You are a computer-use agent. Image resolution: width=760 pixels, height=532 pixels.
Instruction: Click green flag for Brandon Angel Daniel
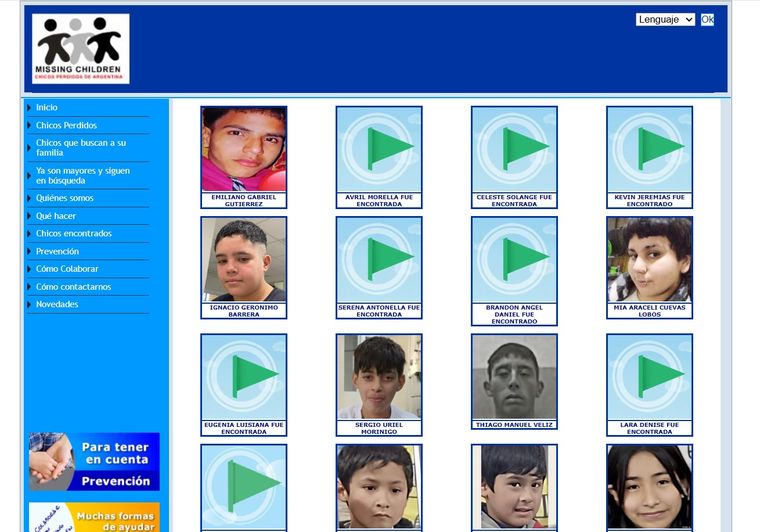pos(514,259)
